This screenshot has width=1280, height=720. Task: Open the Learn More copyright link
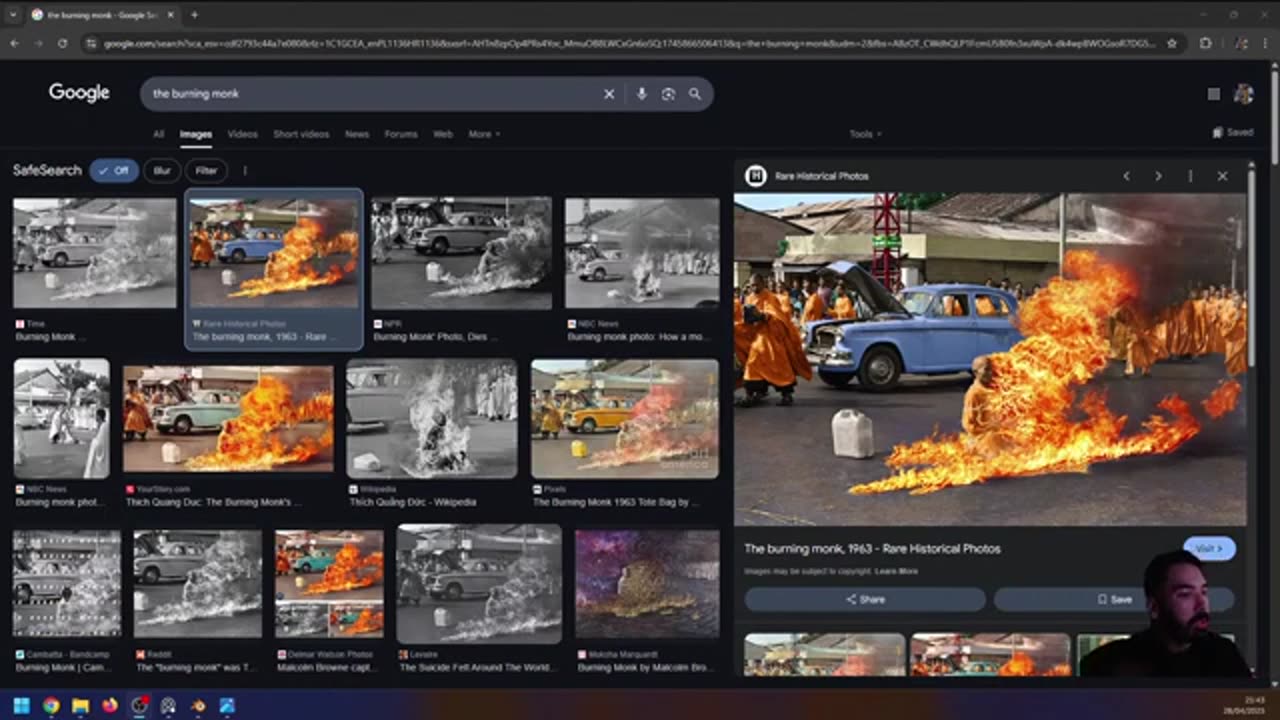click(896, 571)
